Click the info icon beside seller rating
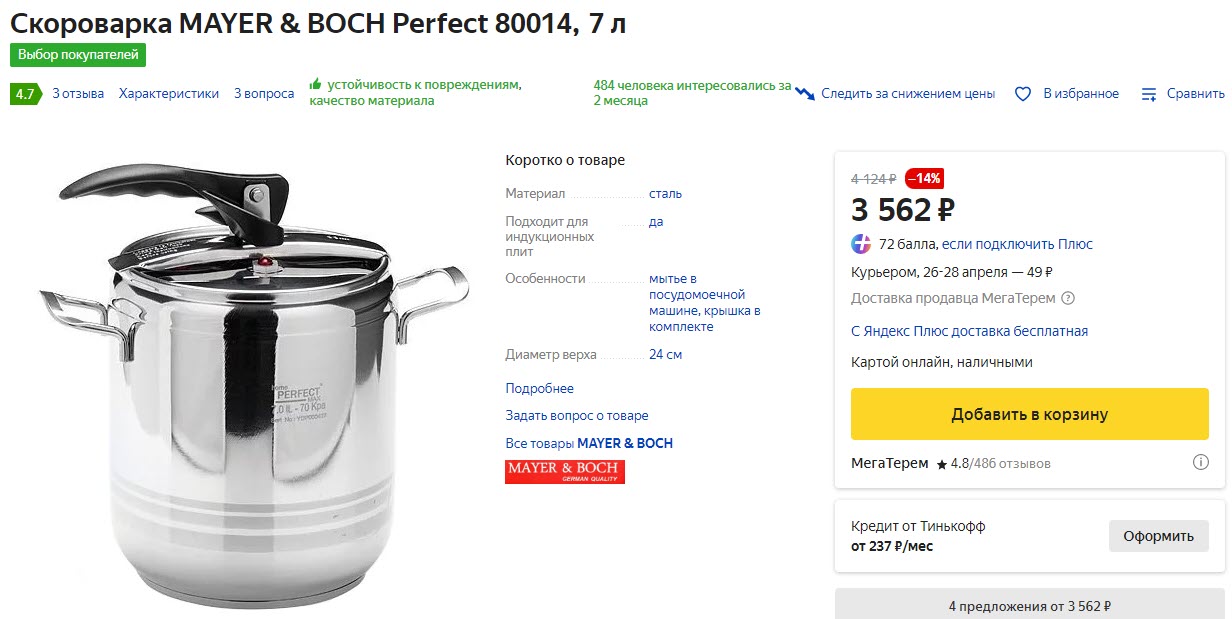Screen dimensions: 1232x619 [x=1200, y=463]
